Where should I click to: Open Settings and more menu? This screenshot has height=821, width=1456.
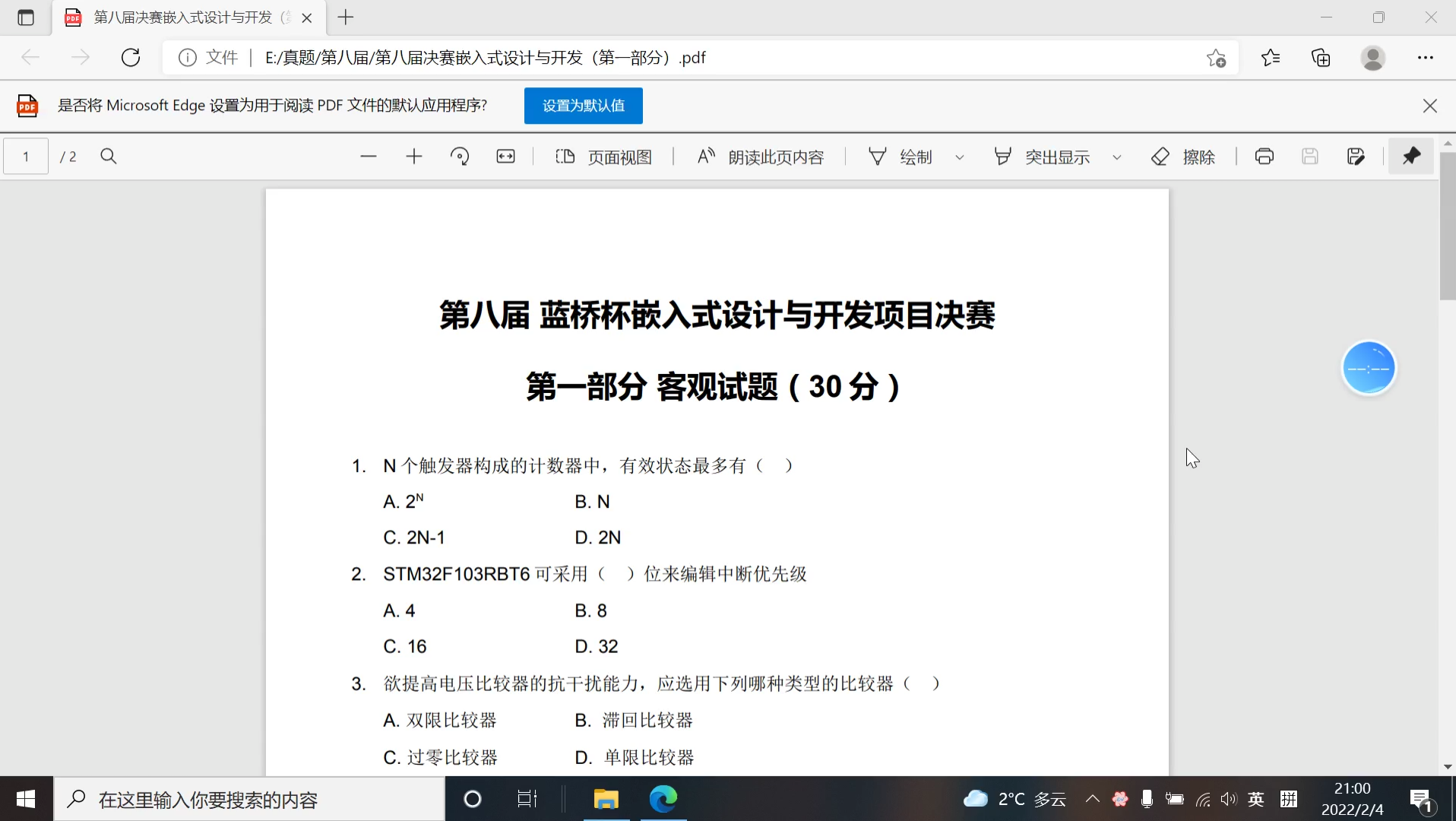click(x=1425, y=57)
